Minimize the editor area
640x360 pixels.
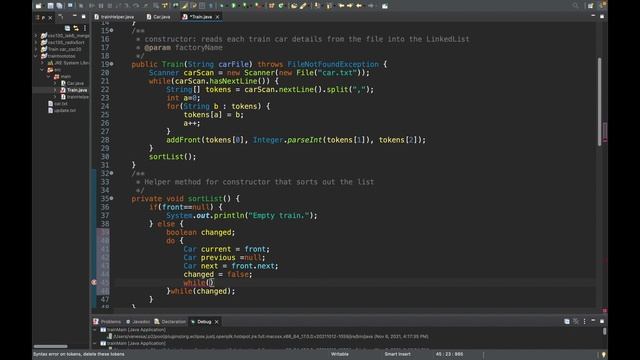click(x=593, y=16)
